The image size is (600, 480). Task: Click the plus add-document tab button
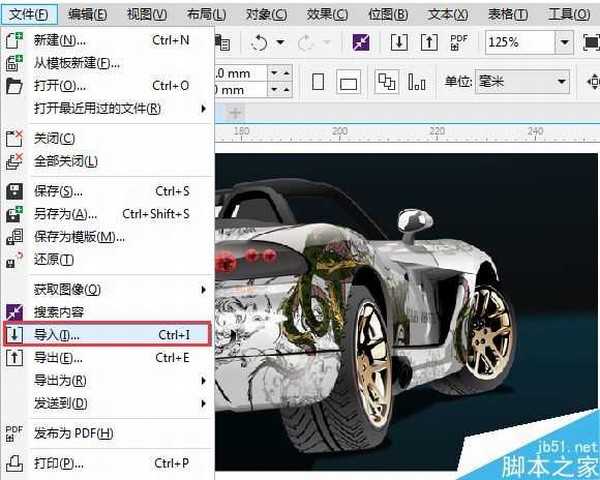(x=235, y=113)
